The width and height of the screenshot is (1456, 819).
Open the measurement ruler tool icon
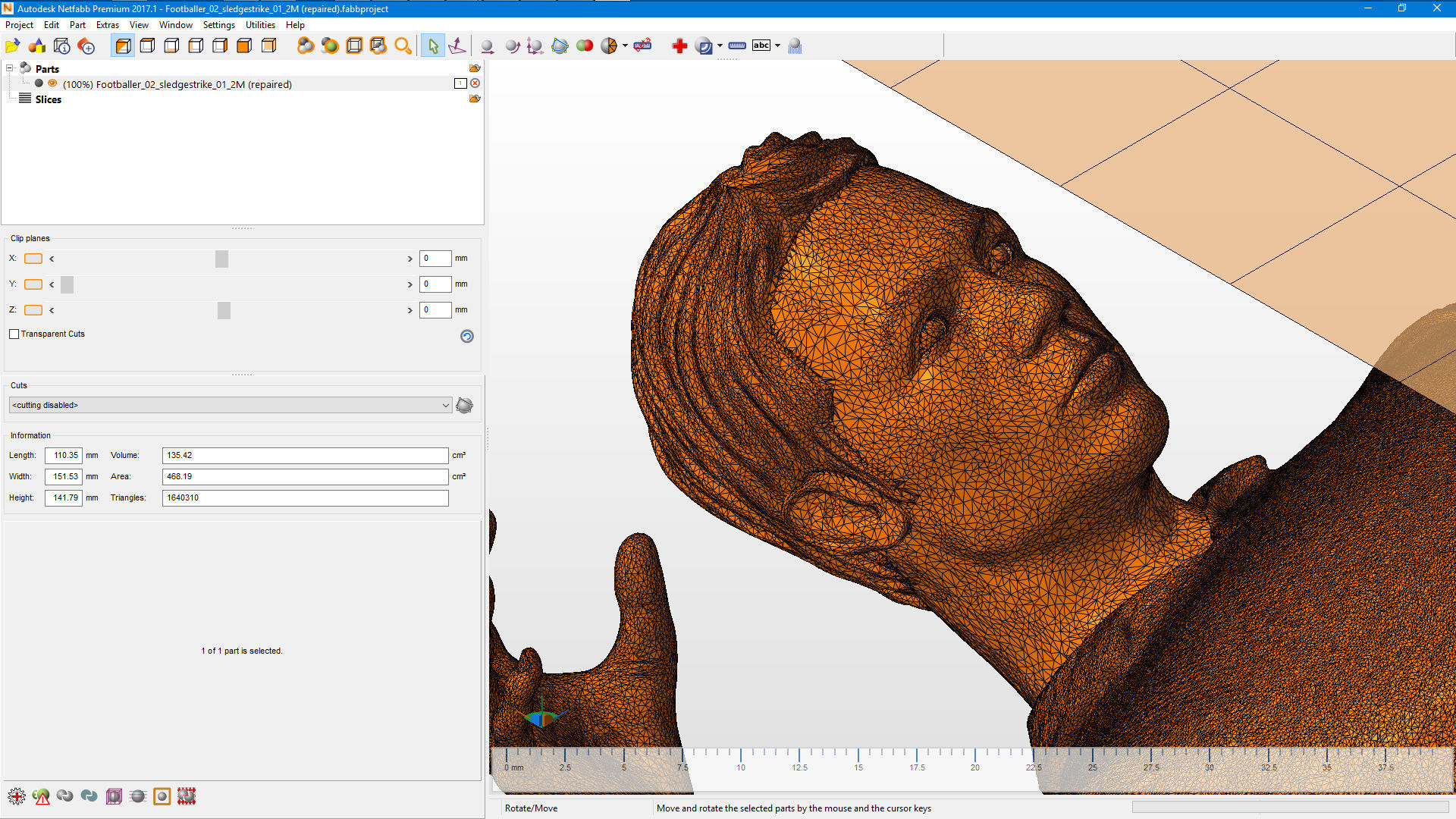(737, 46)
